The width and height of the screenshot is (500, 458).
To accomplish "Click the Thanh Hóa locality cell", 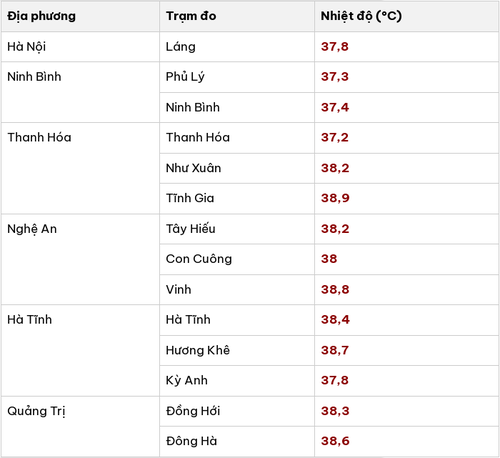I will click(x=80, y=168).
